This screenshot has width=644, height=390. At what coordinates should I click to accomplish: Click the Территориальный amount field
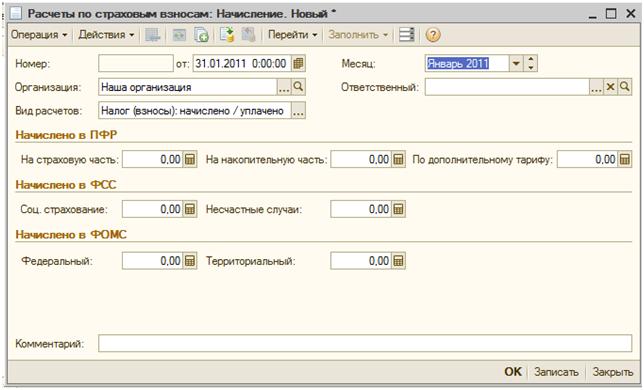click(x=361, y=261)
